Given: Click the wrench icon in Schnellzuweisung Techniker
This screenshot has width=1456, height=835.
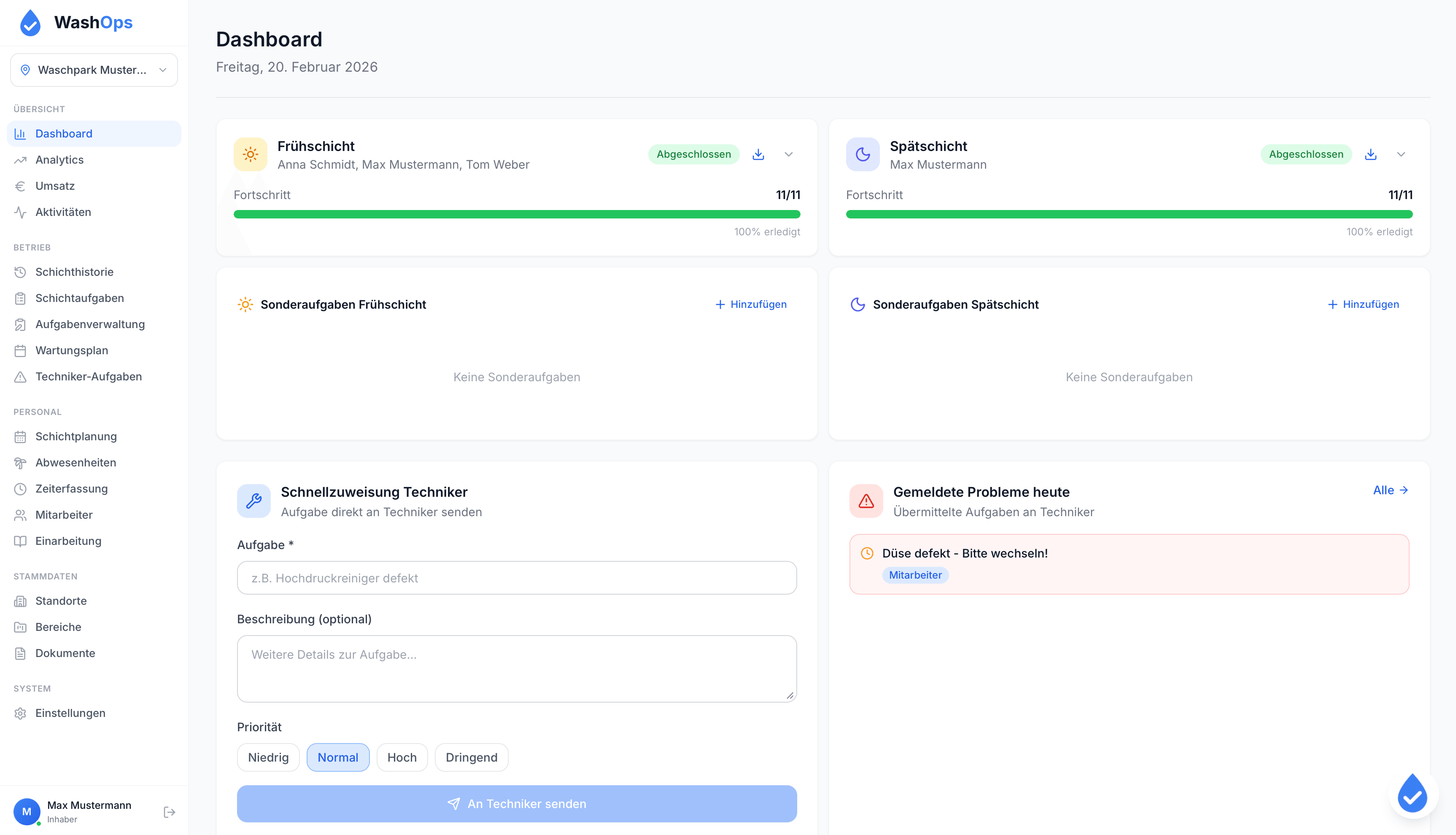Looking at the screenshot, I should point(253,501).
